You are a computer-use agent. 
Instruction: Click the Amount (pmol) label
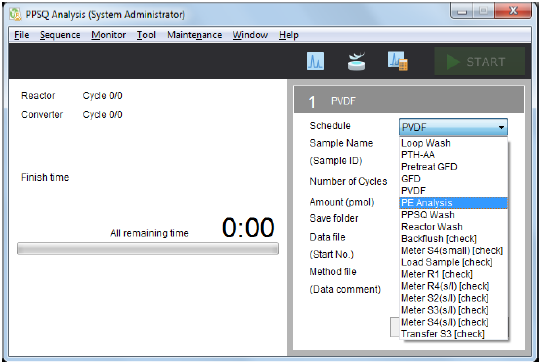point(342,202)
